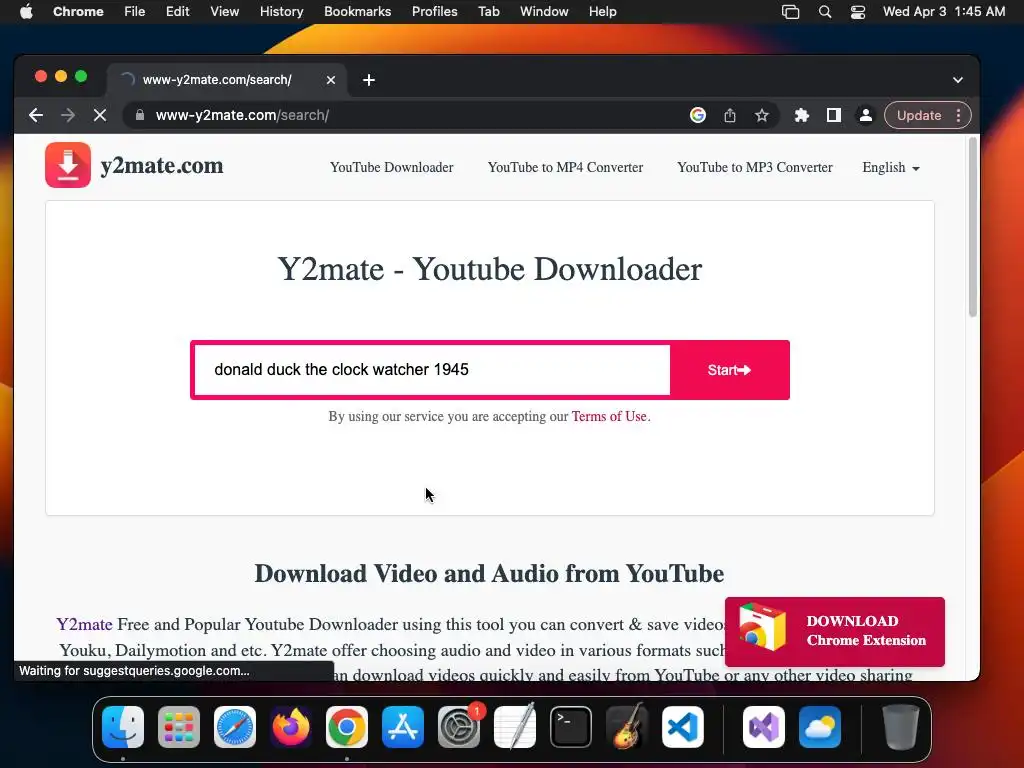This screenshot has height=768, width=1024.
Task: Open the Terms of Use link
Action: coord(609,417)
